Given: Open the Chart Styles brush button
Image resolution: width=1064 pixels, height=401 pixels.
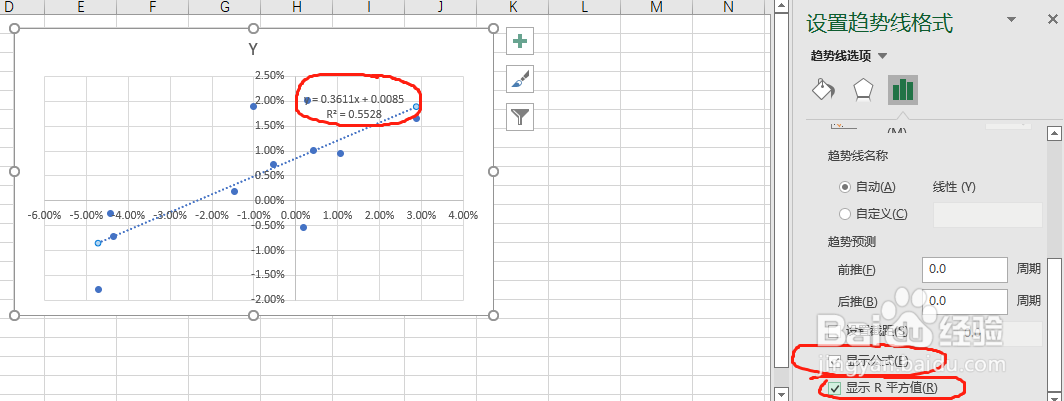Looking at the screenshot, I should [520, 79].
